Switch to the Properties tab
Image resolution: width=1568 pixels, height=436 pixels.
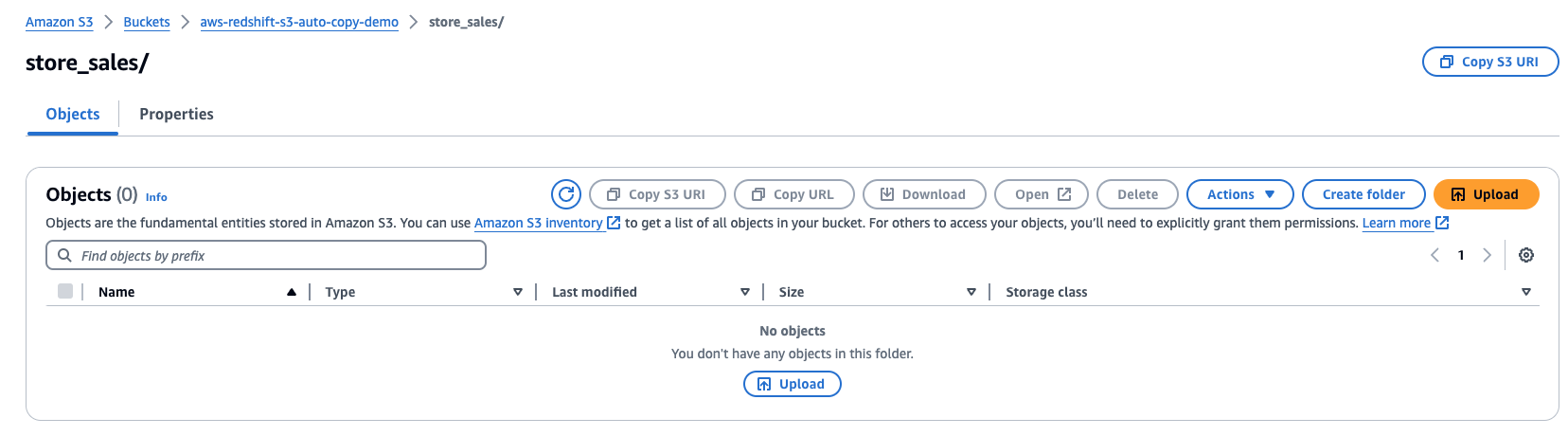pyautogui.click(x=176, y=114)
